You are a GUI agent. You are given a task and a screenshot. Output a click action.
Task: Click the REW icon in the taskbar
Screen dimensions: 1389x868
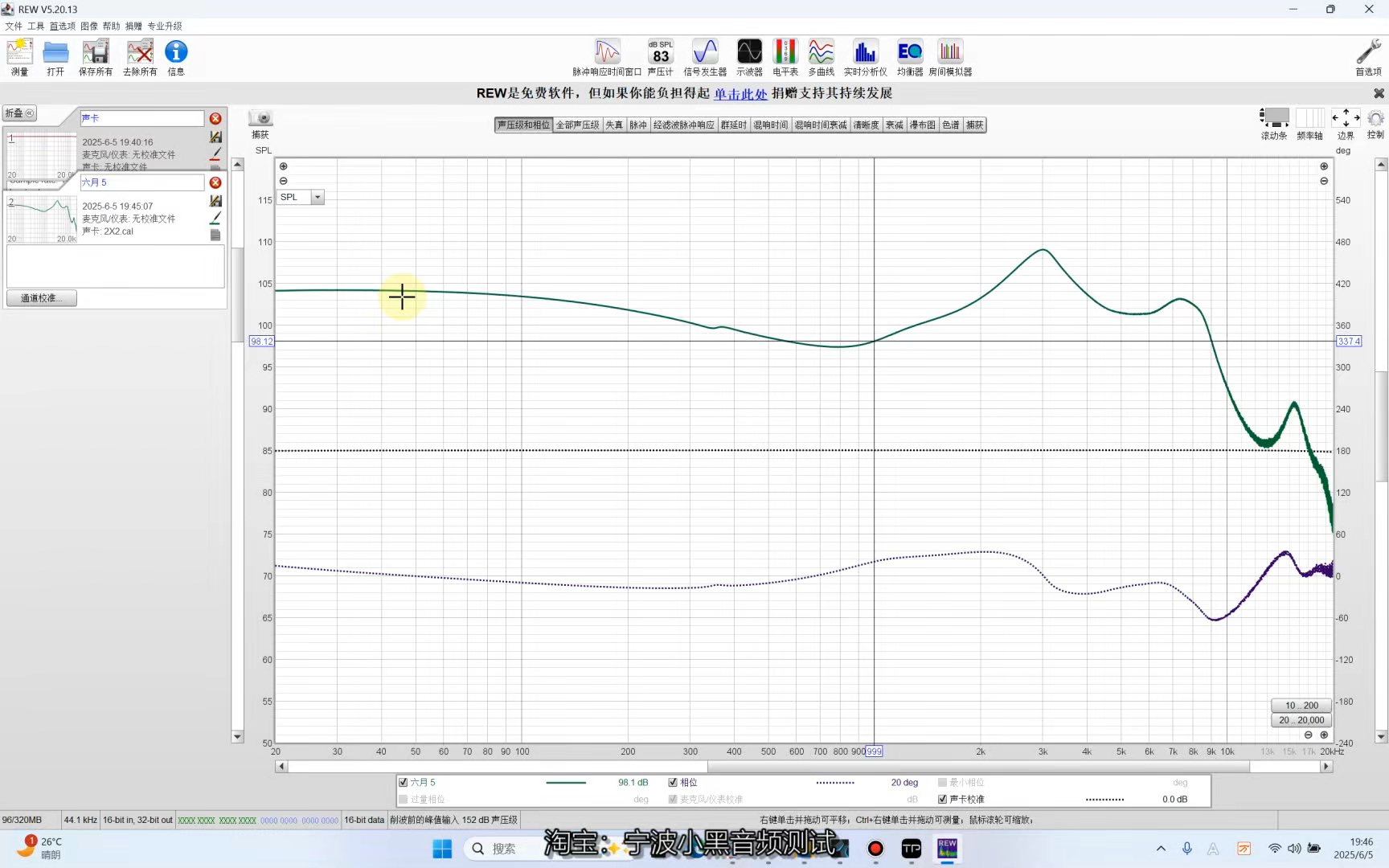click(948, 849)
